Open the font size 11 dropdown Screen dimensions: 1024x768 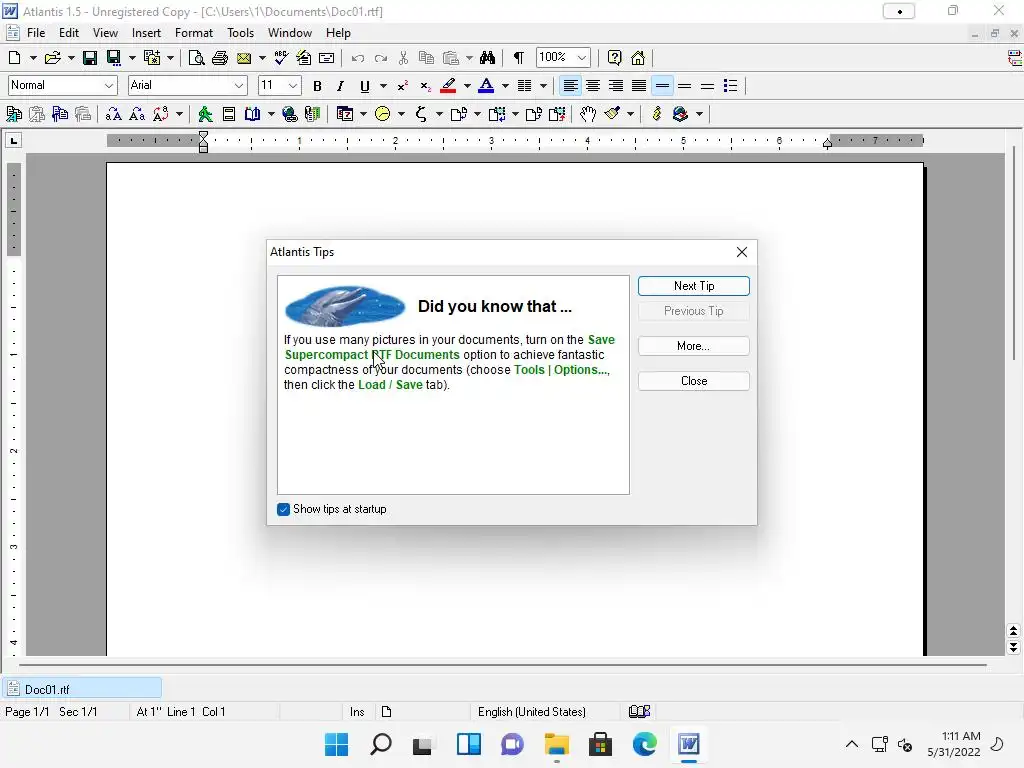point(293,86)
